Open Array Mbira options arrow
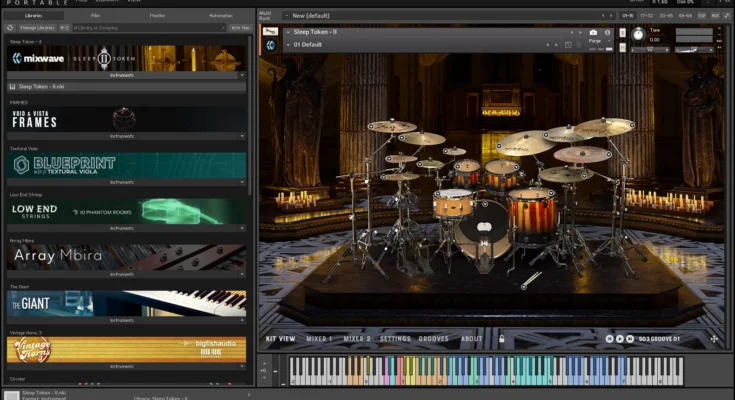Viewport: 735px width, 400px height. (242, 274)
